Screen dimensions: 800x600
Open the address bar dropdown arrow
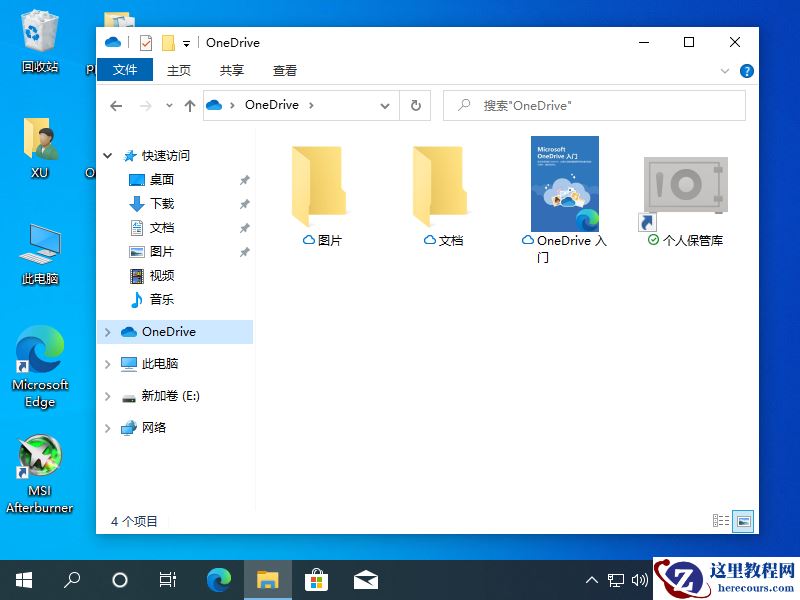385,105
